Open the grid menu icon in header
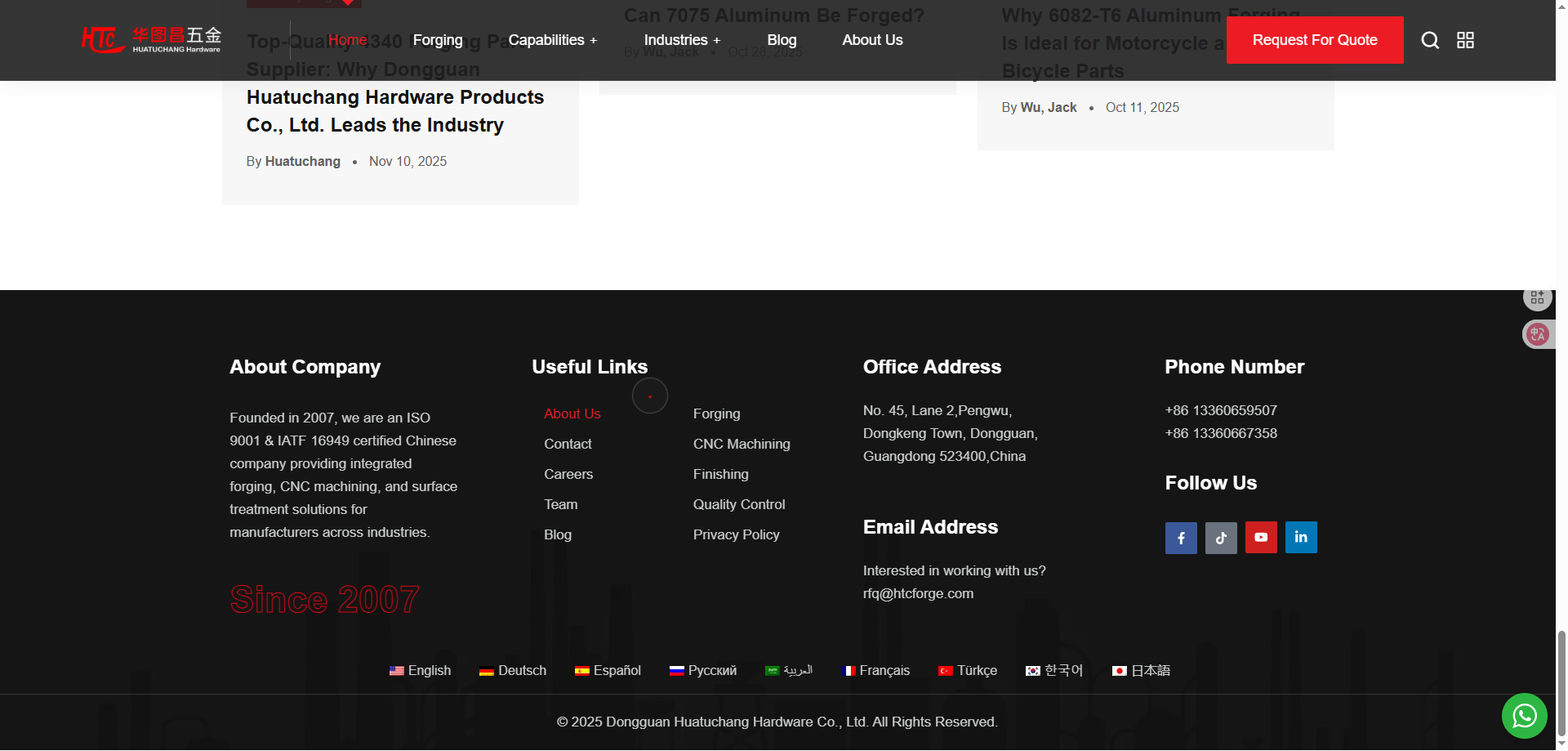Viewport: 1568px width, 751px height. tap(1465, 40)
